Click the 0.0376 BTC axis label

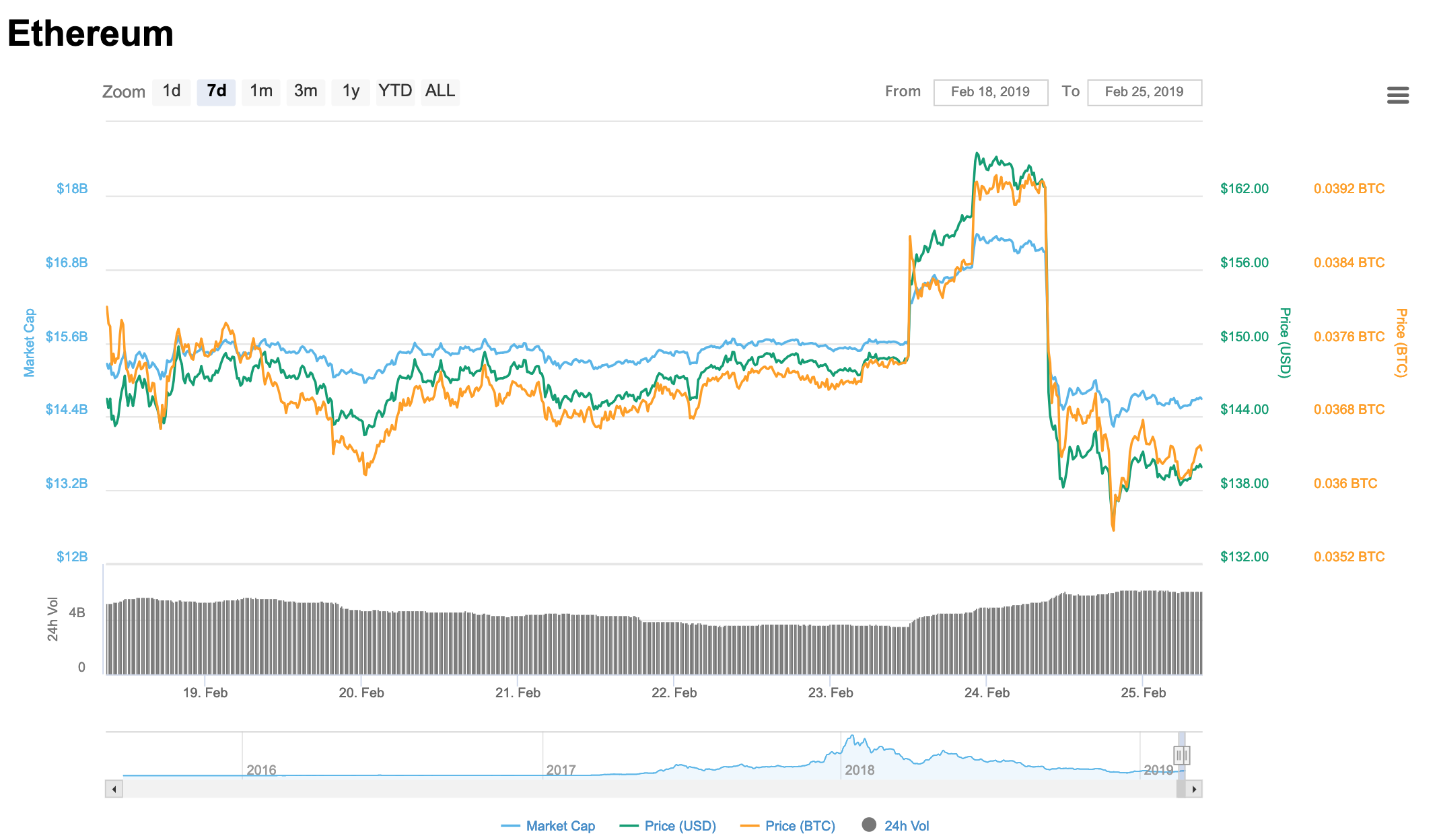tap(1349, 337)
